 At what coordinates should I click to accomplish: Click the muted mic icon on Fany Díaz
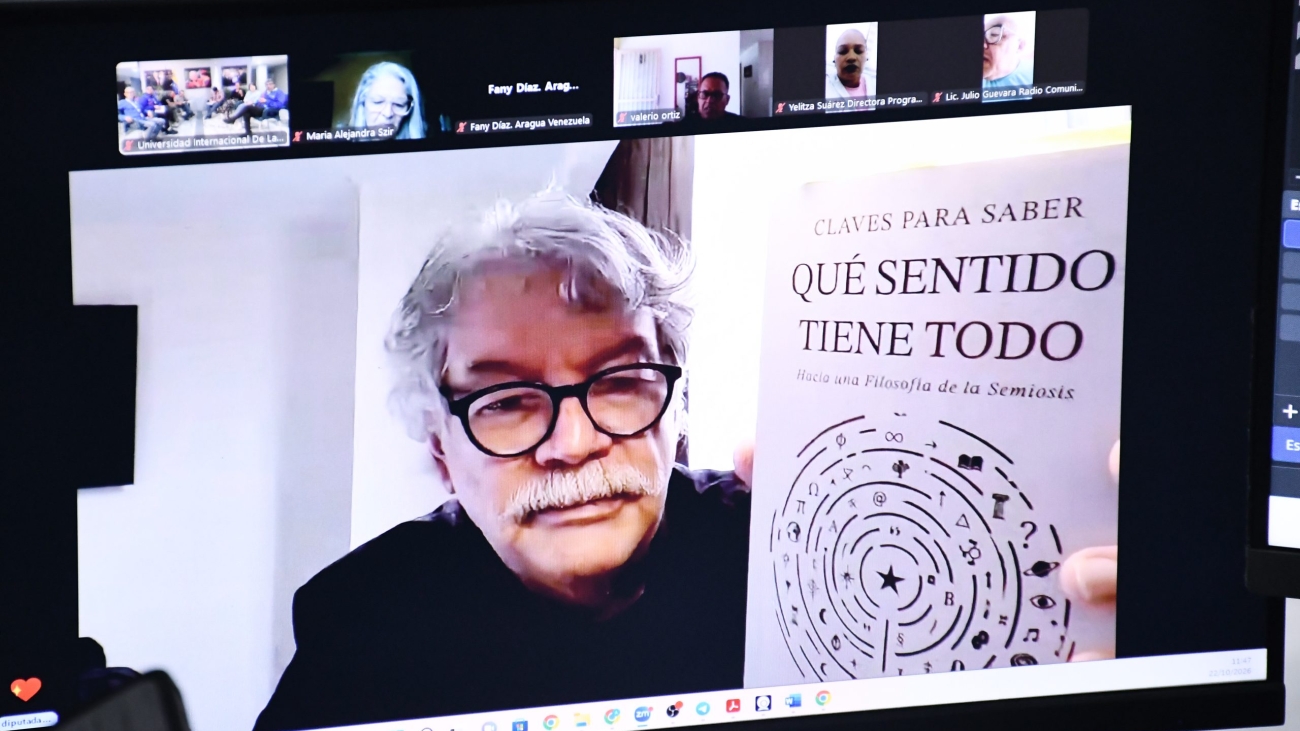click(x=462, y=127)
